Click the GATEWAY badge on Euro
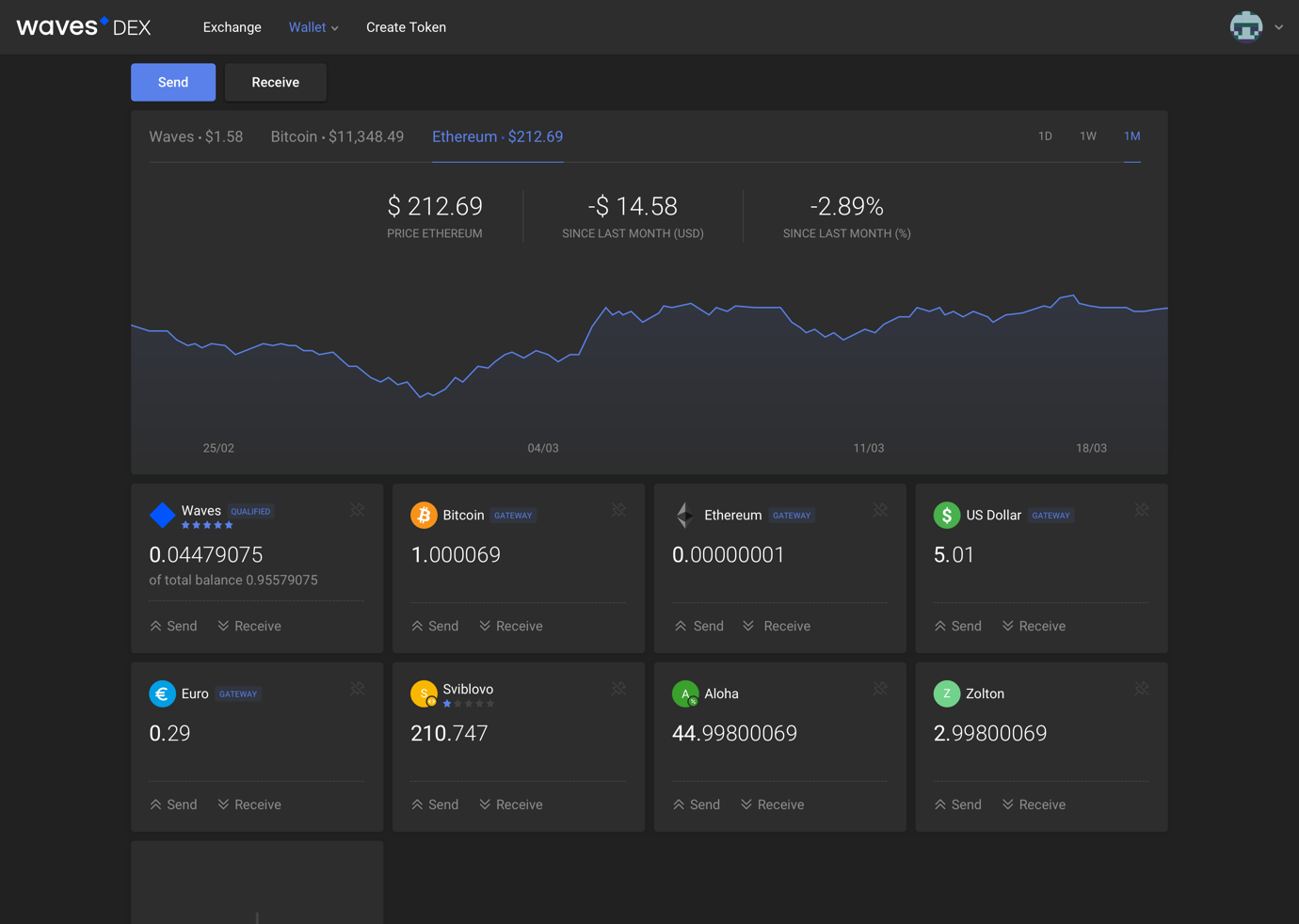 238,693
